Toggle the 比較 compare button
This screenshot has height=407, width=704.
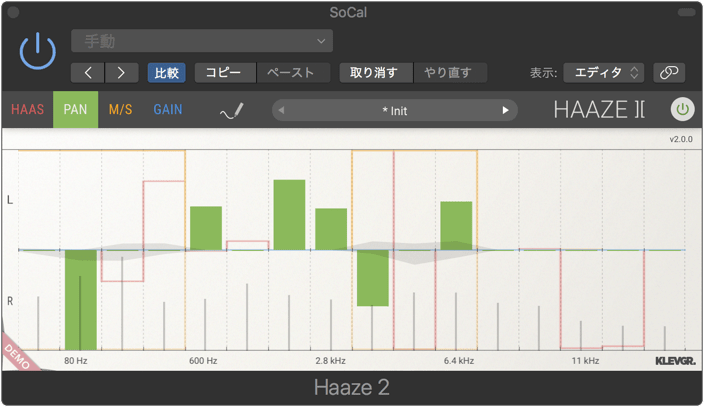167,73
